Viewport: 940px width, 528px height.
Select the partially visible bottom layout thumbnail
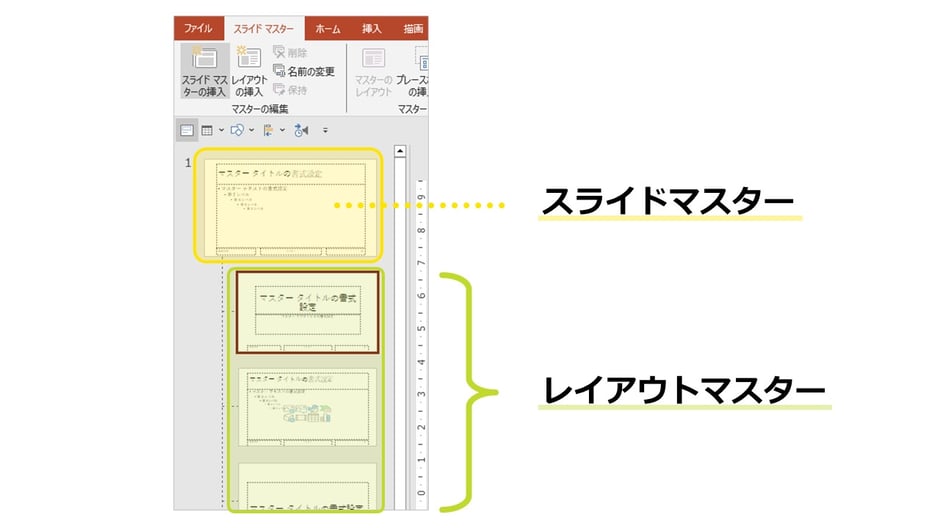(308, 486)
